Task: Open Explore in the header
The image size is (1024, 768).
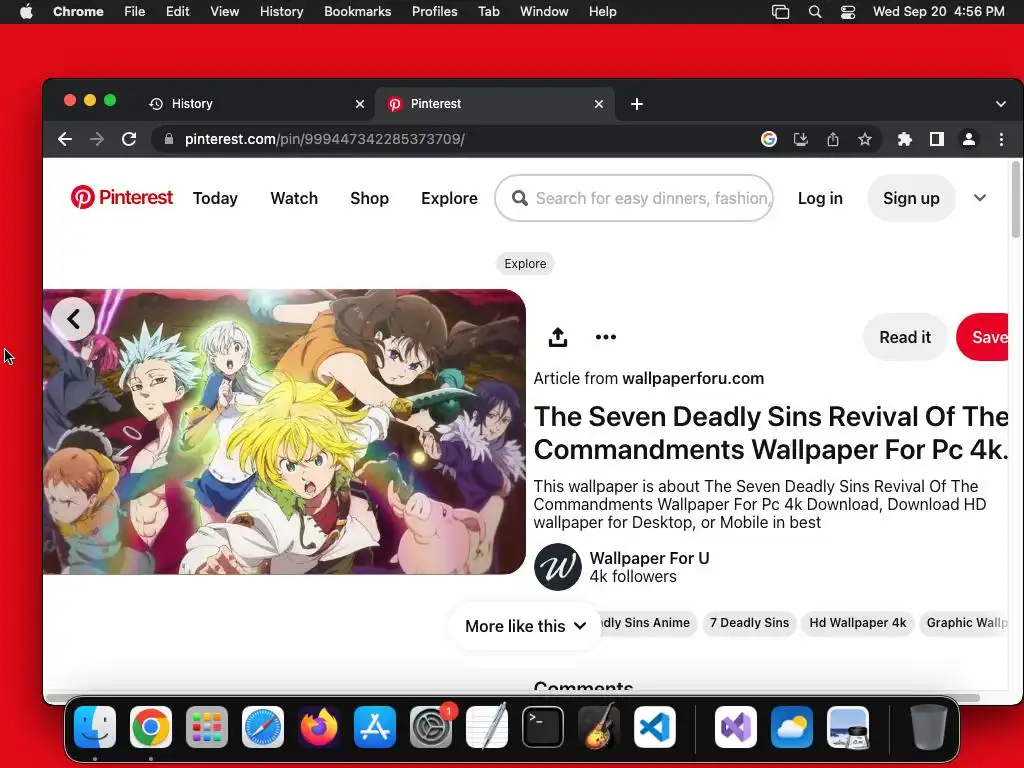Action: point(449,198)
